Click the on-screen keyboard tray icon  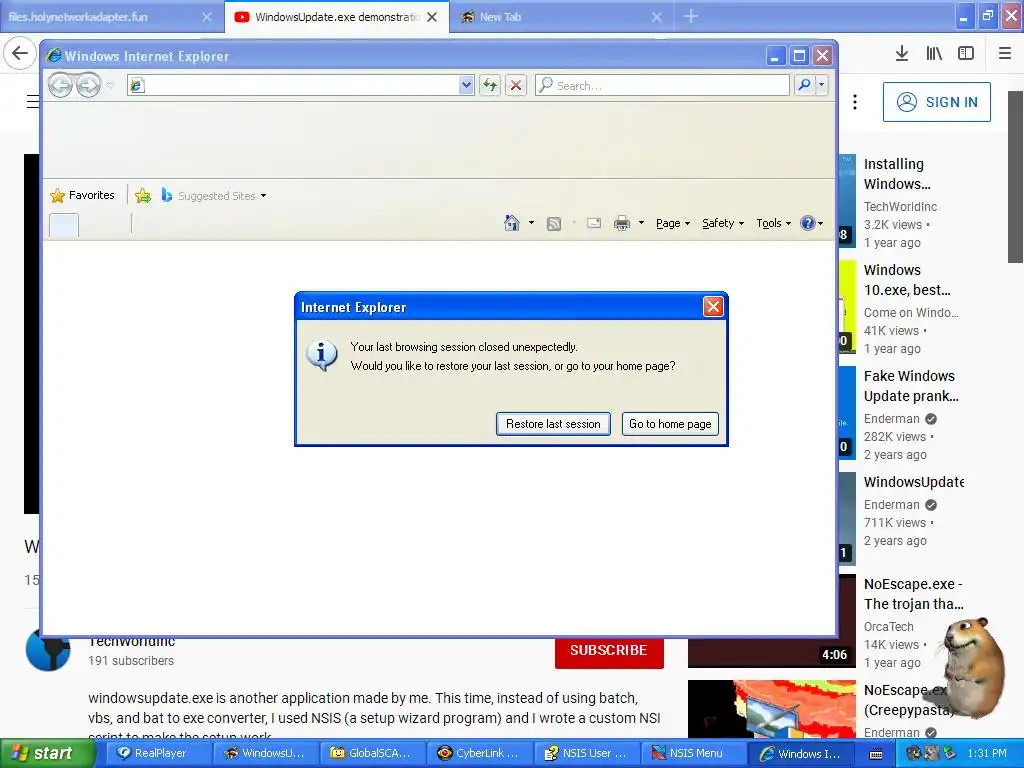pos(876,754)
